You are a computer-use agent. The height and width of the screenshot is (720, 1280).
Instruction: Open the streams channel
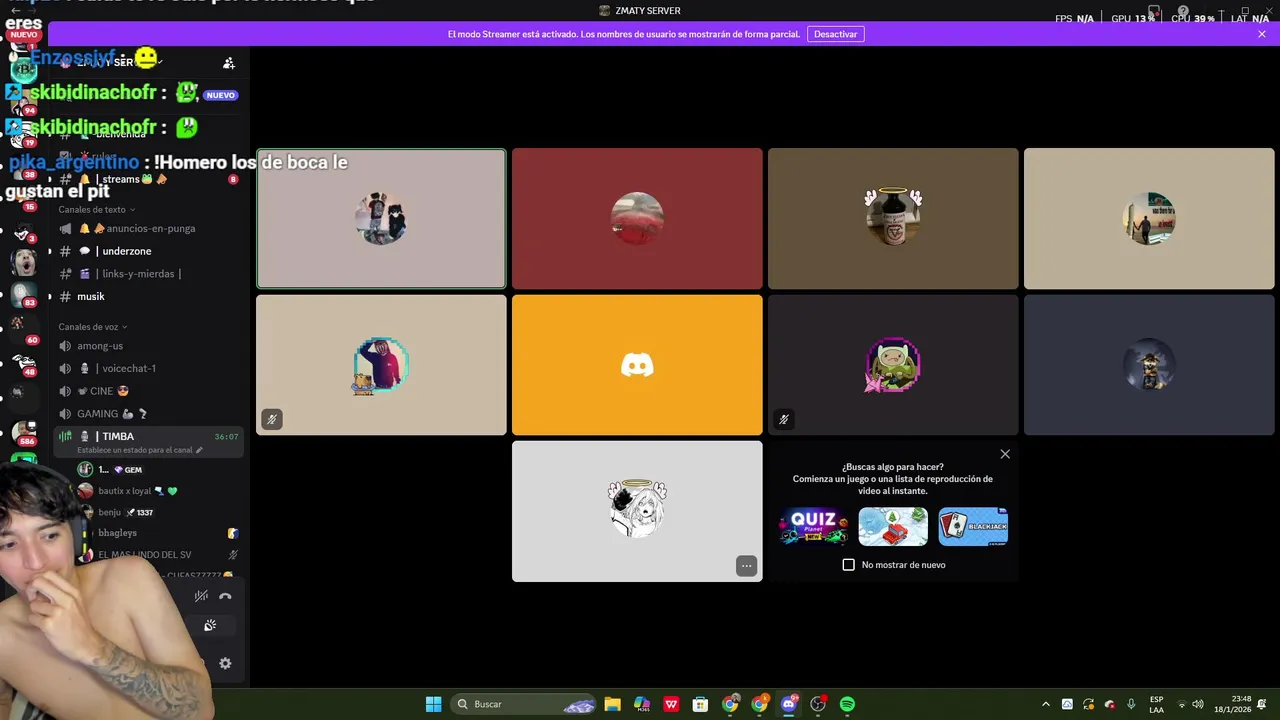[x=148, y=179]
